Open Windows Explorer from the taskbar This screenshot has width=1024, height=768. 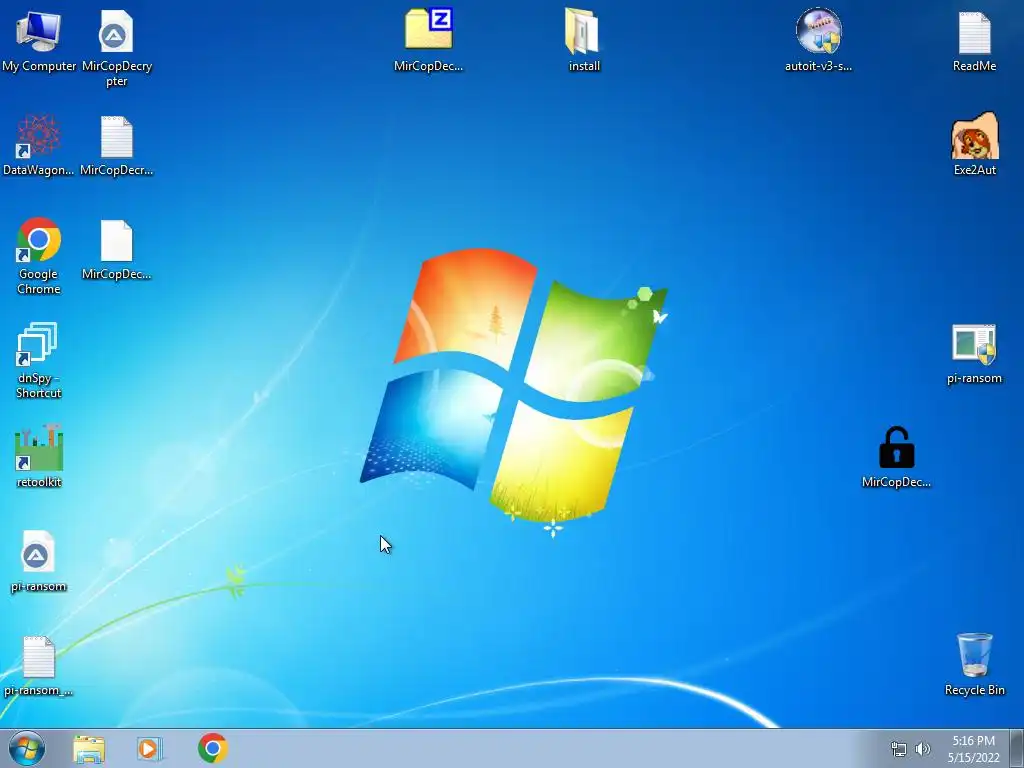pos(89,749)
